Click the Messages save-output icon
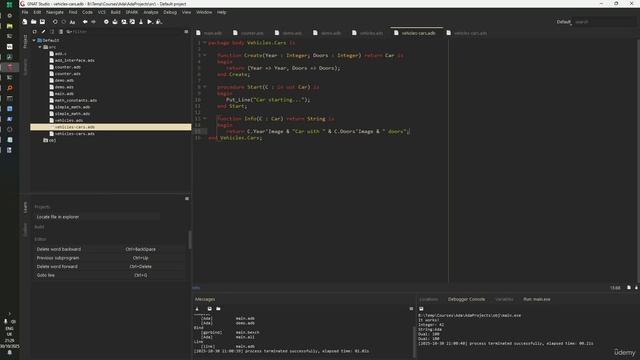Image resolution: width=640 pixels, height=360 pixels. pos(209,309)
